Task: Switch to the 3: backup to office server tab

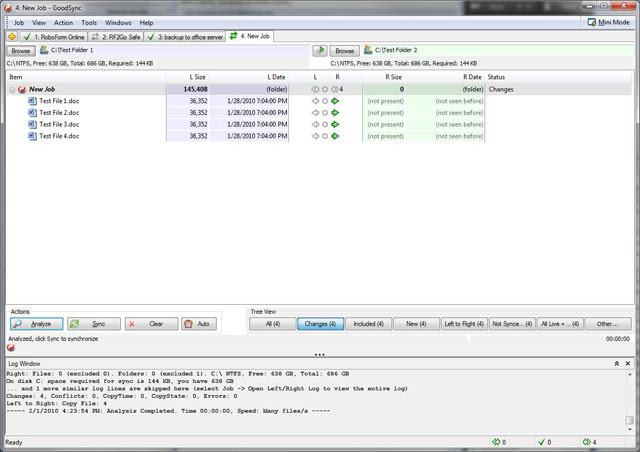Action: [185, 37]
